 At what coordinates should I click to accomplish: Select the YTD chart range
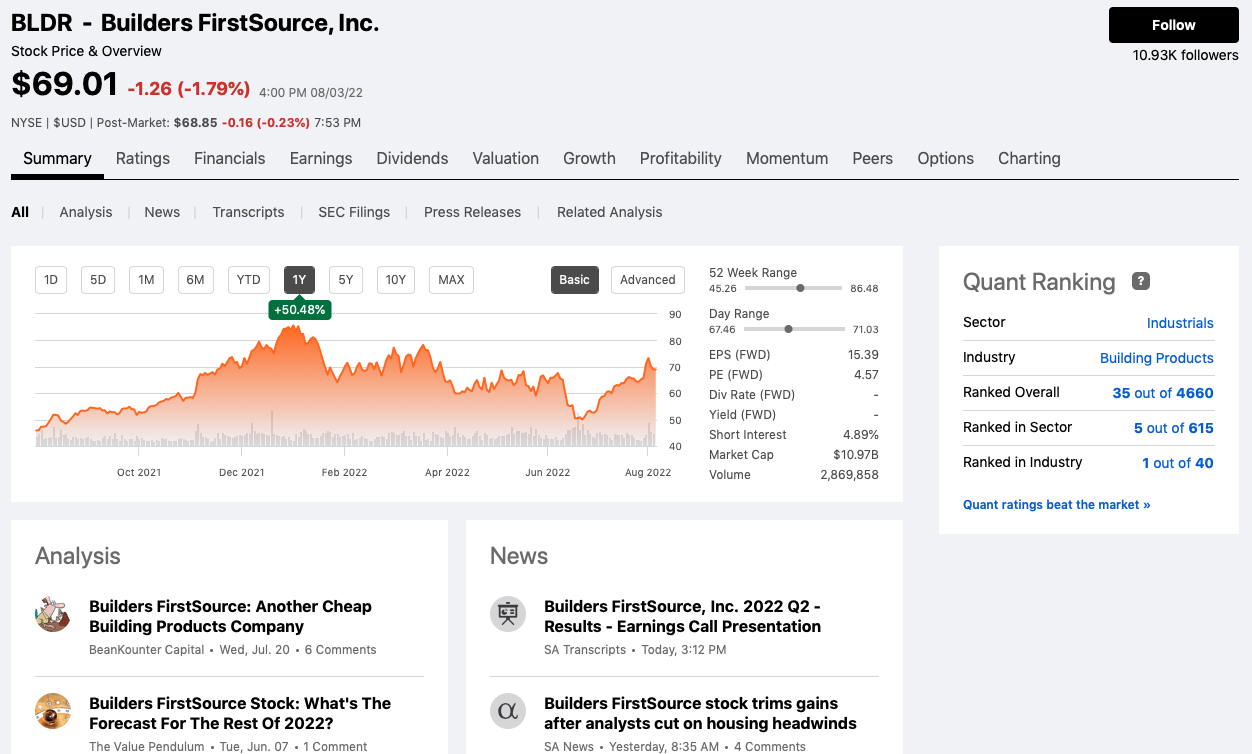[249, 280]
